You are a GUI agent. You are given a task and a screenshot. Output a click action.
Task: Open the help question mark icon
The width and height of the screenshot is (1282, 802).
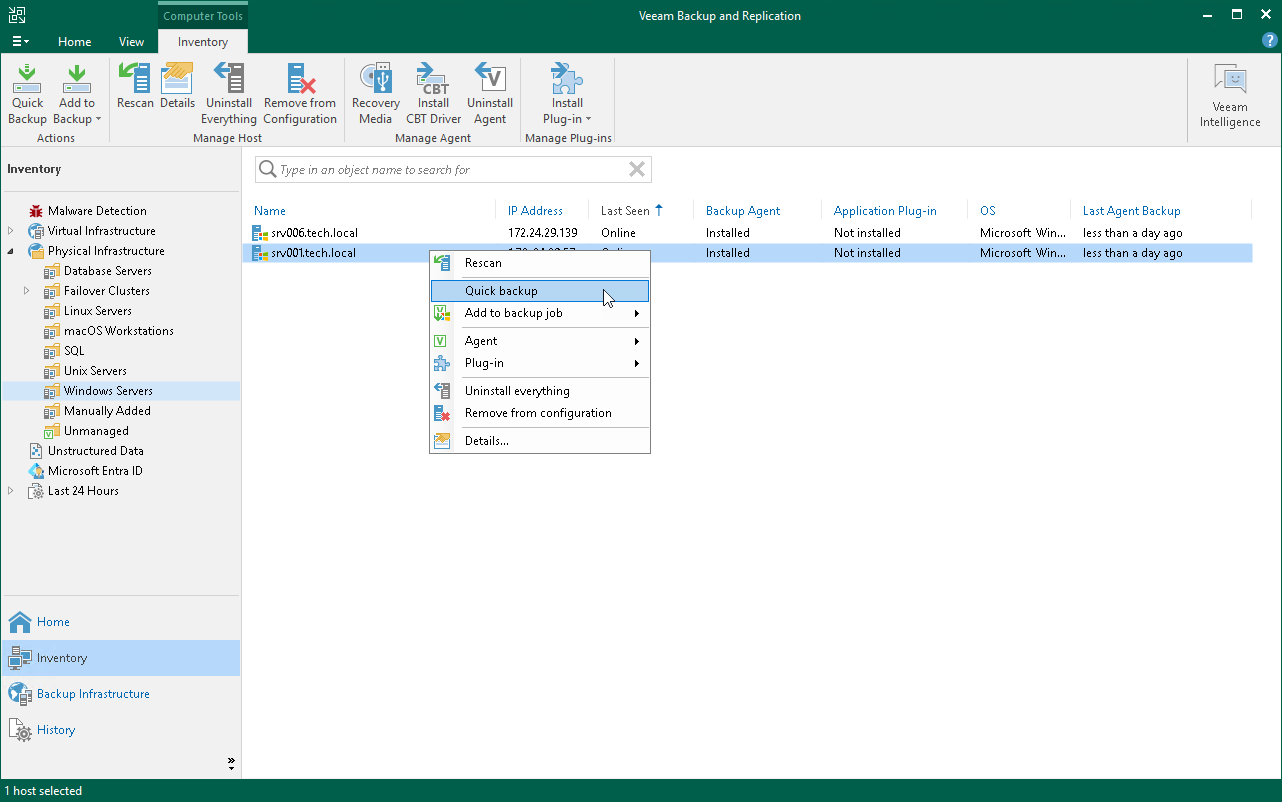click(1270, 41)
